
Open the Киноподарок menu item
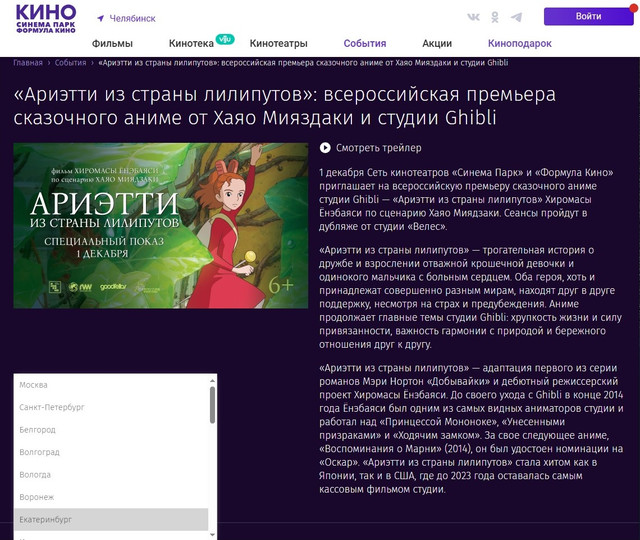(520, 43)
